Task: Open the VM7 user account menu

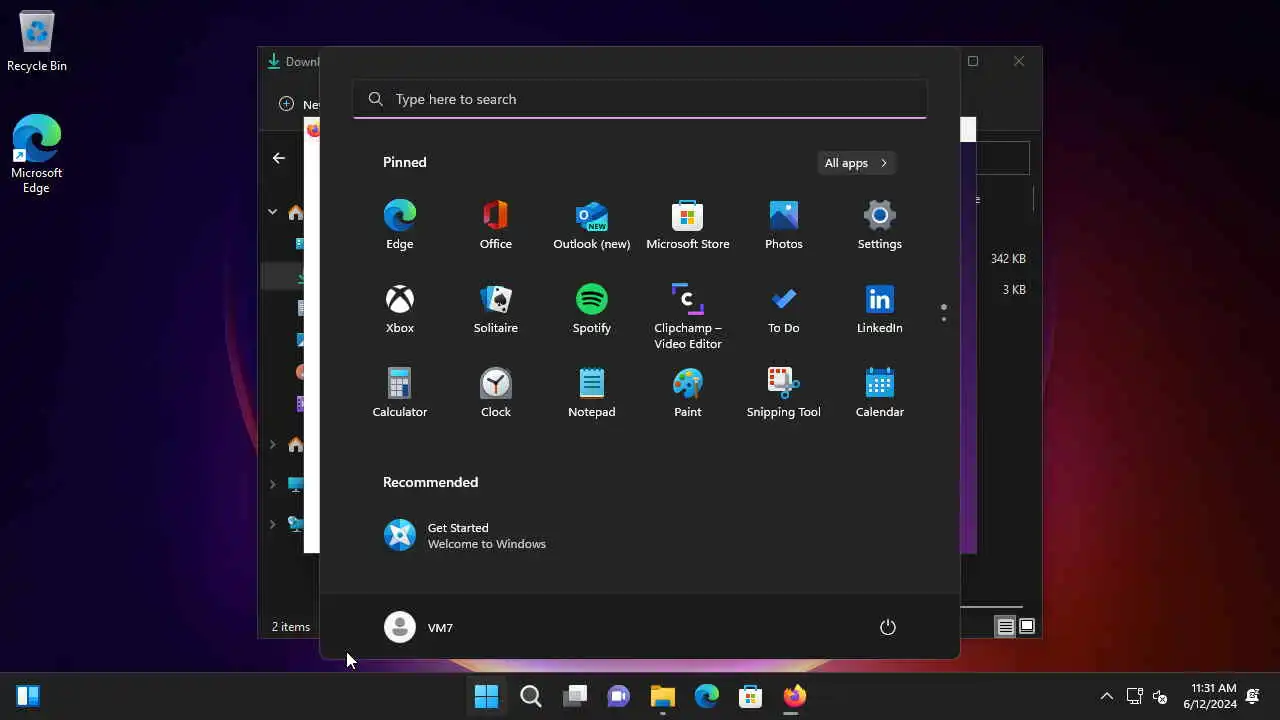Action: 419,627
